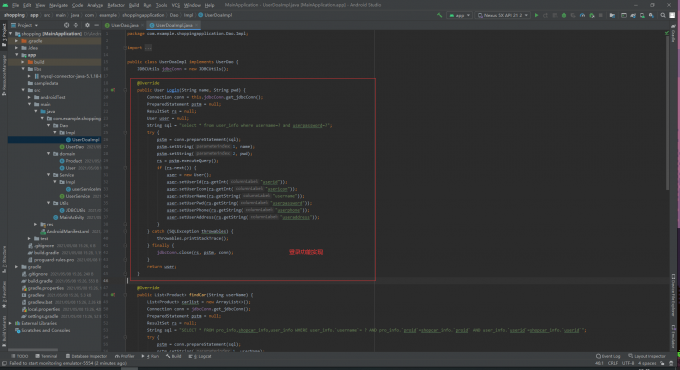
Task: Collapse the domain package tree node
Action: coord(49,154)
